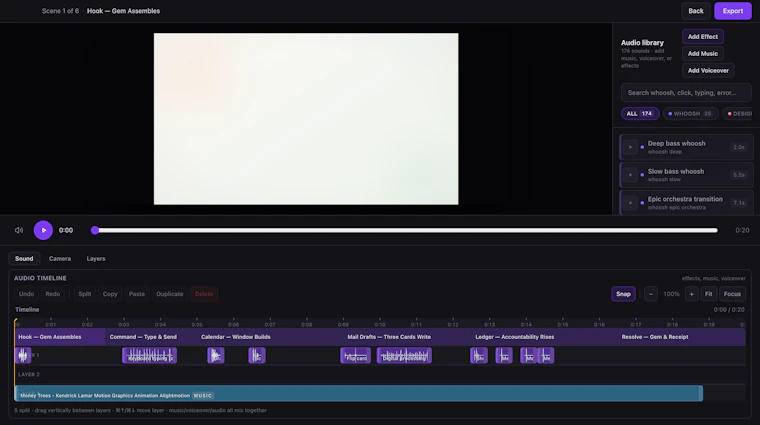760x425 pixels.
Task: Click Add Music button
Action: click(703, 53)
